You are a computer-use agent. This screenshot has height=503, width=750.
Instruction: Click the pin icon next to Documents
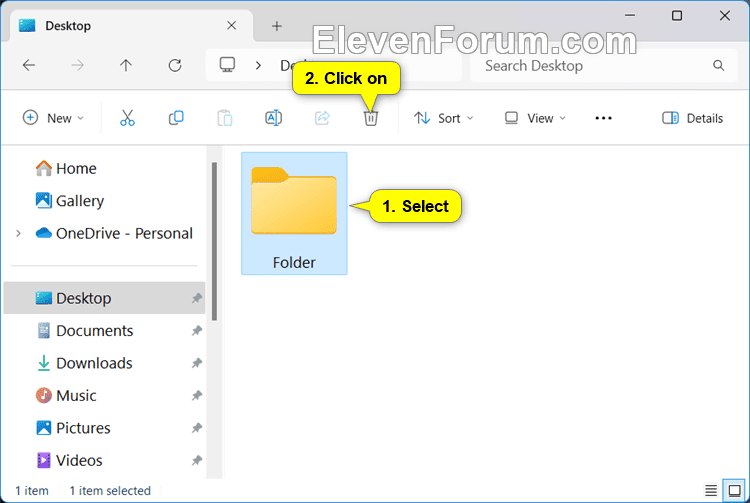(x=197, y=330)
